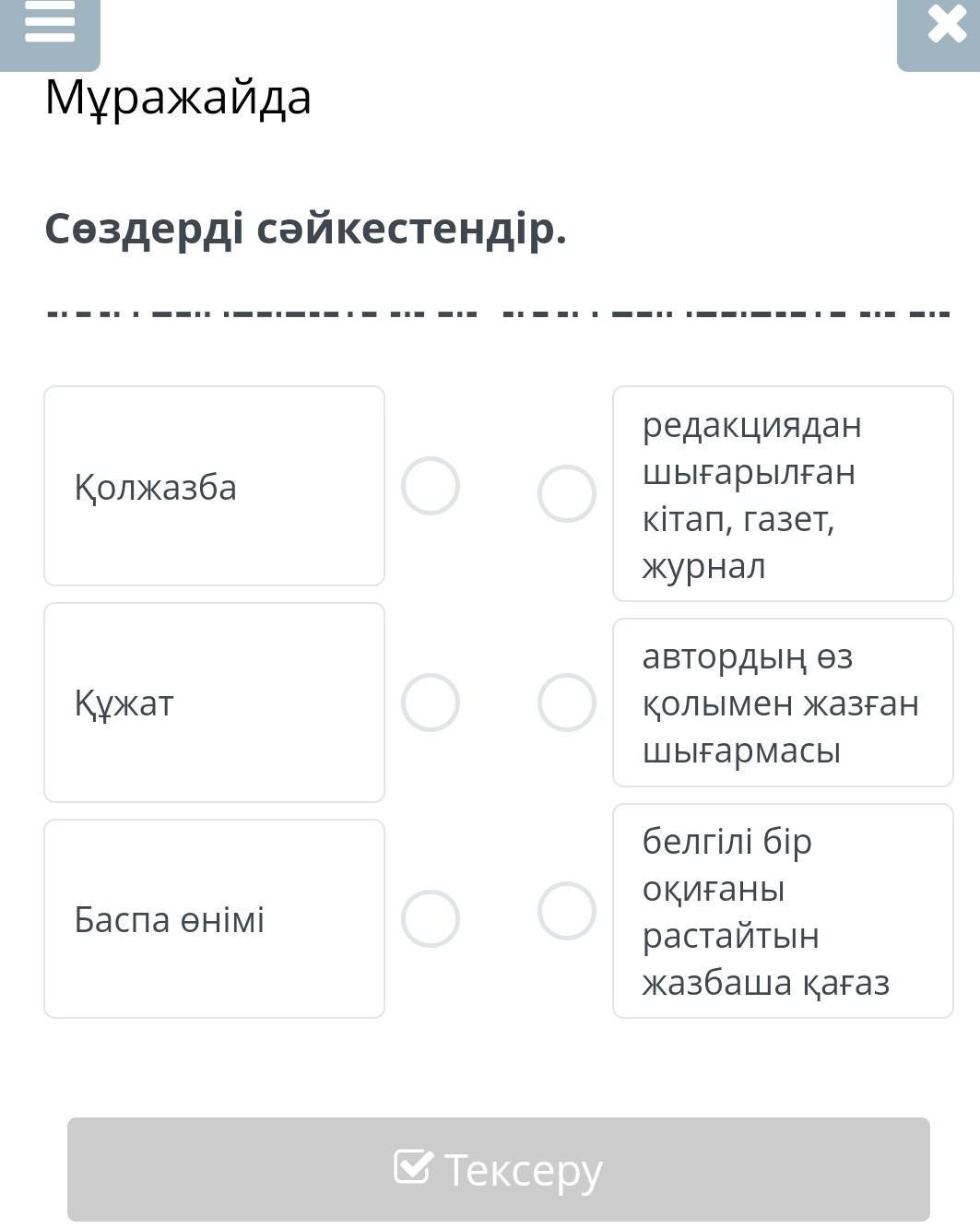980x1229 pixels.
Task: Click the left dashed progress line
Action: coord(263,313)
